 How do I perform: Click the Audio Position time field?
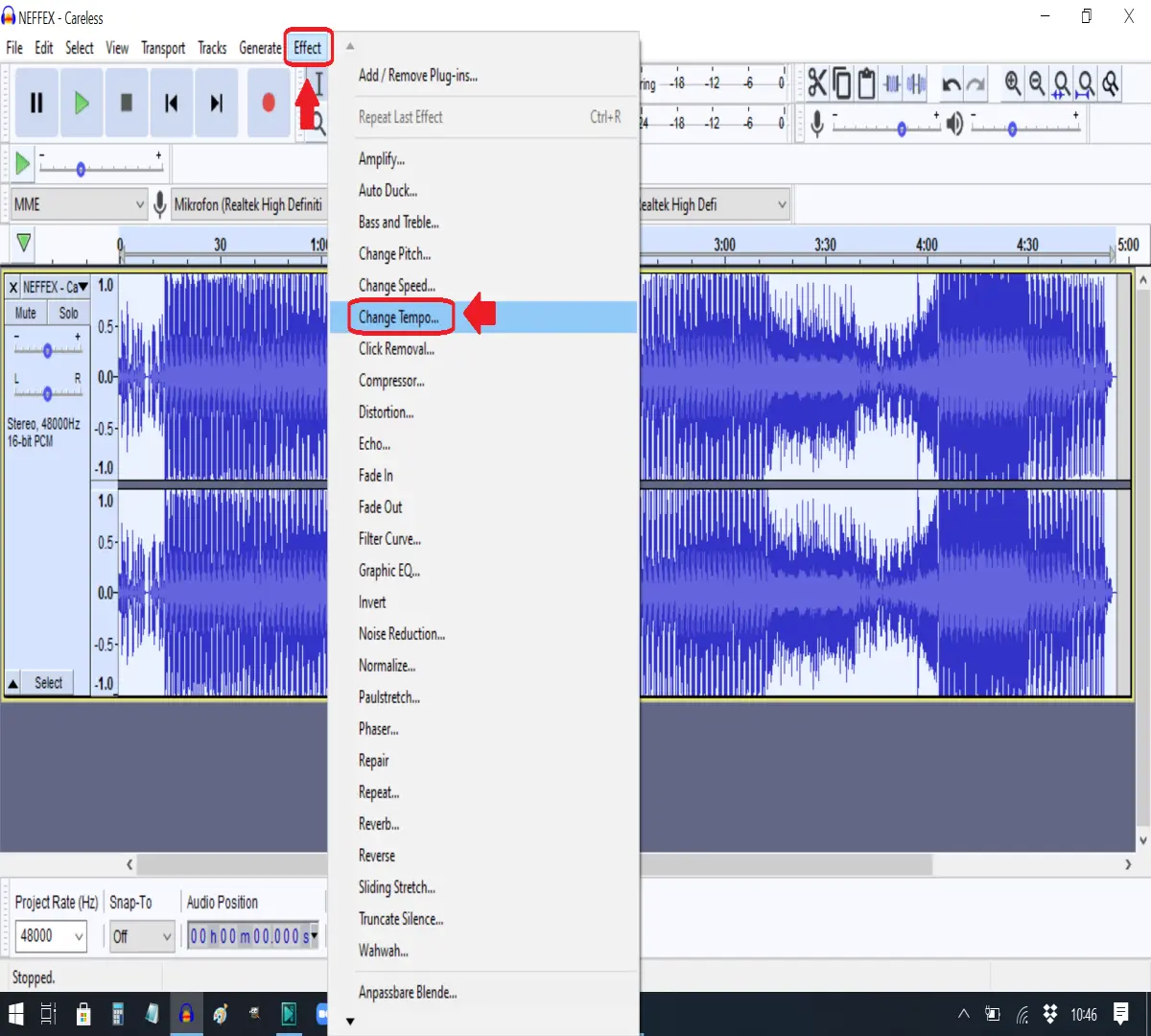248,935
